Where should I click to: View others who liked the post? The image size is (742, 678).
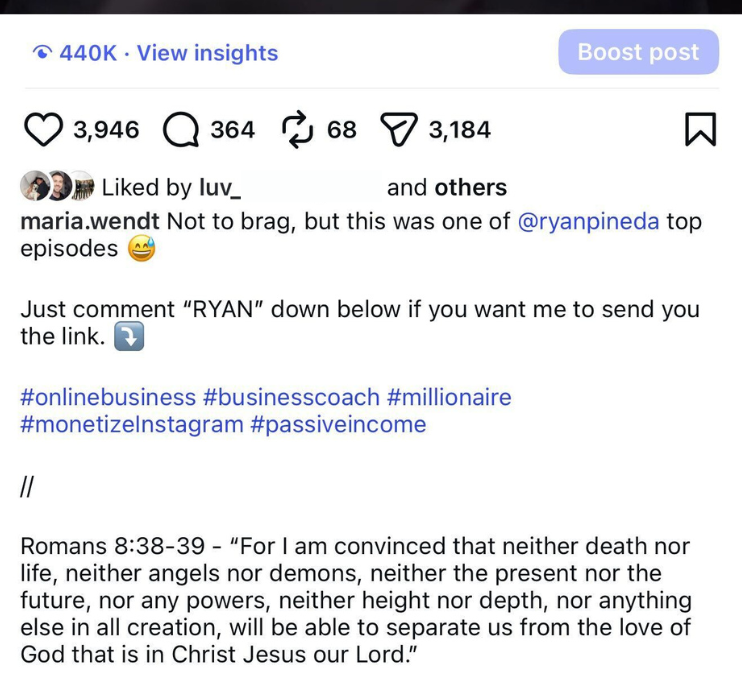(x=470, y=187)
